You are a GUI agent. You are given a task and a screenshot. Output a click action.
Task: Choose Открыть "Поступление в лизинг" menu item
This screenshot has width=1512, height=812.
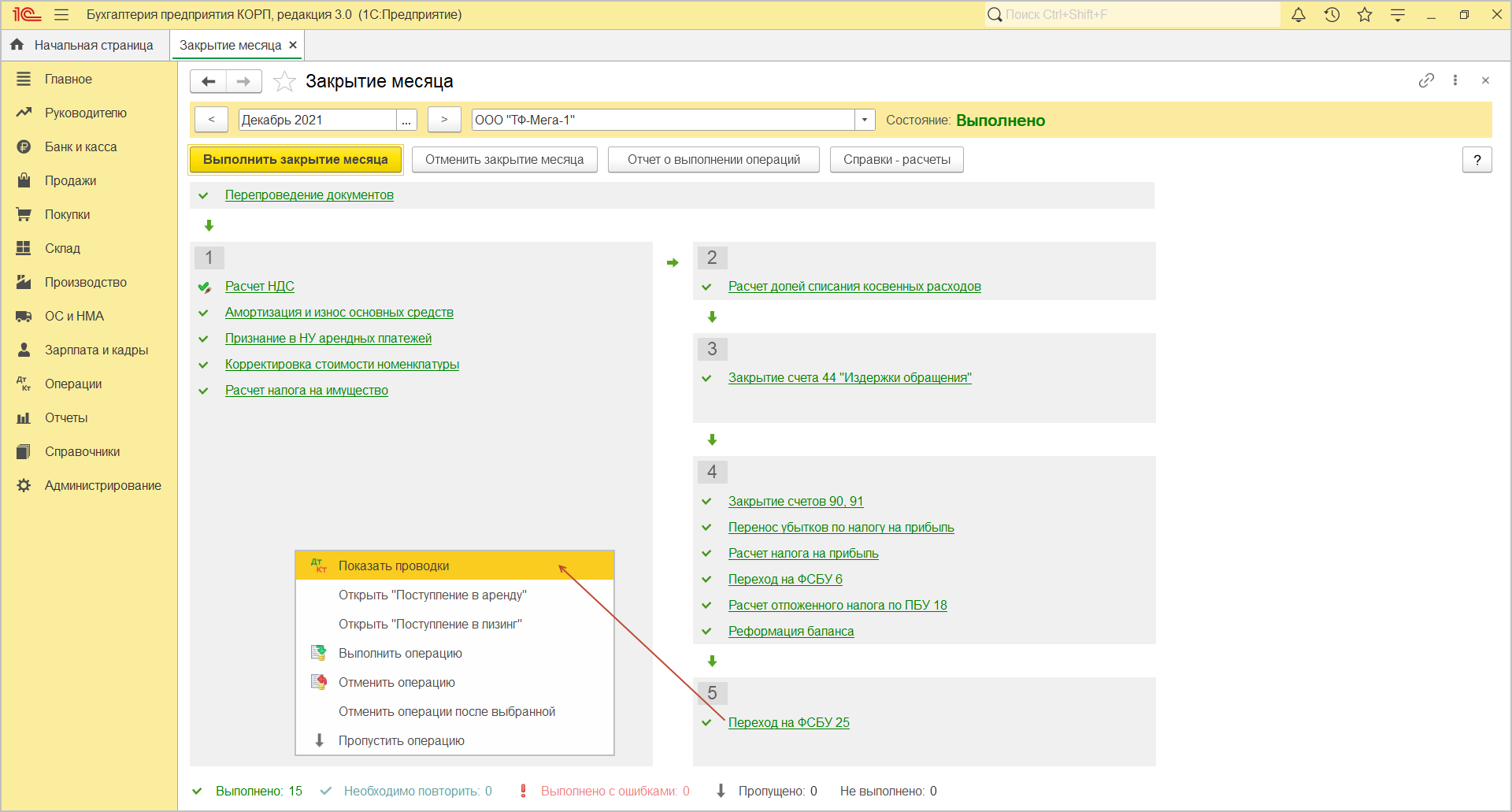pyautogui.click(x=454, y=624)
